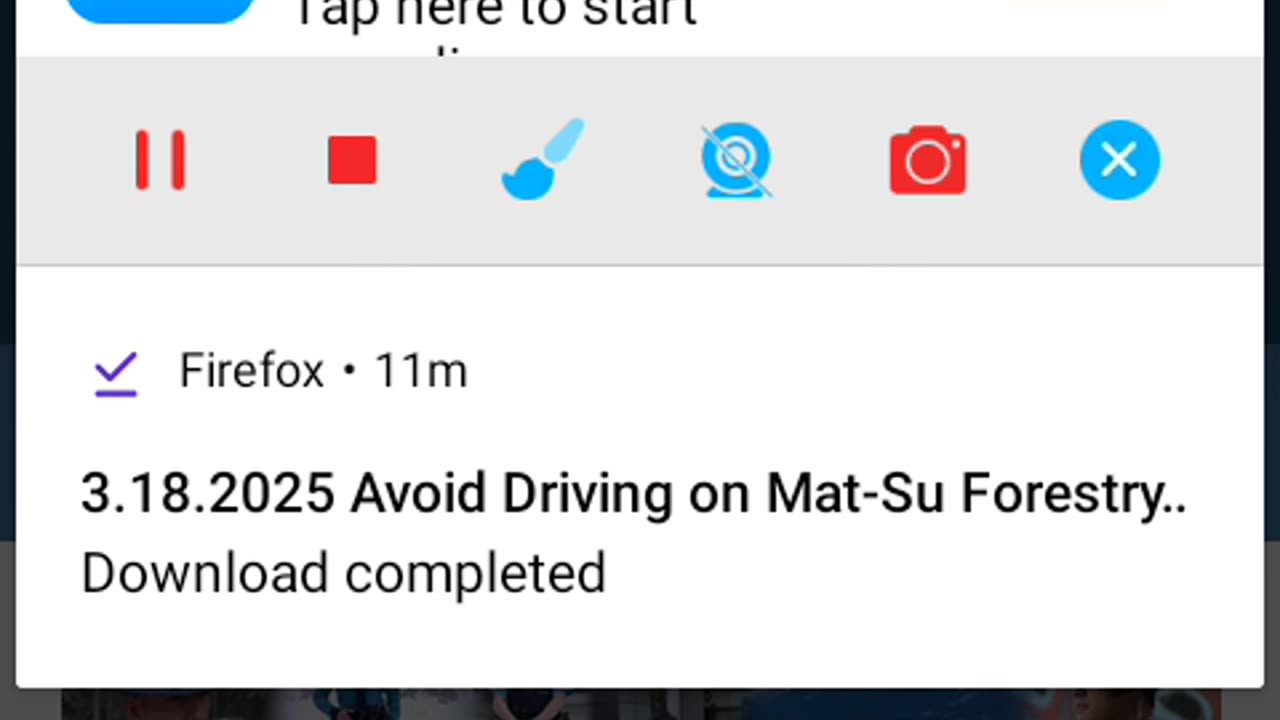Close the recorder toolbar with the blue X
1280x720 pixels.
click(x=1120, y=160)
